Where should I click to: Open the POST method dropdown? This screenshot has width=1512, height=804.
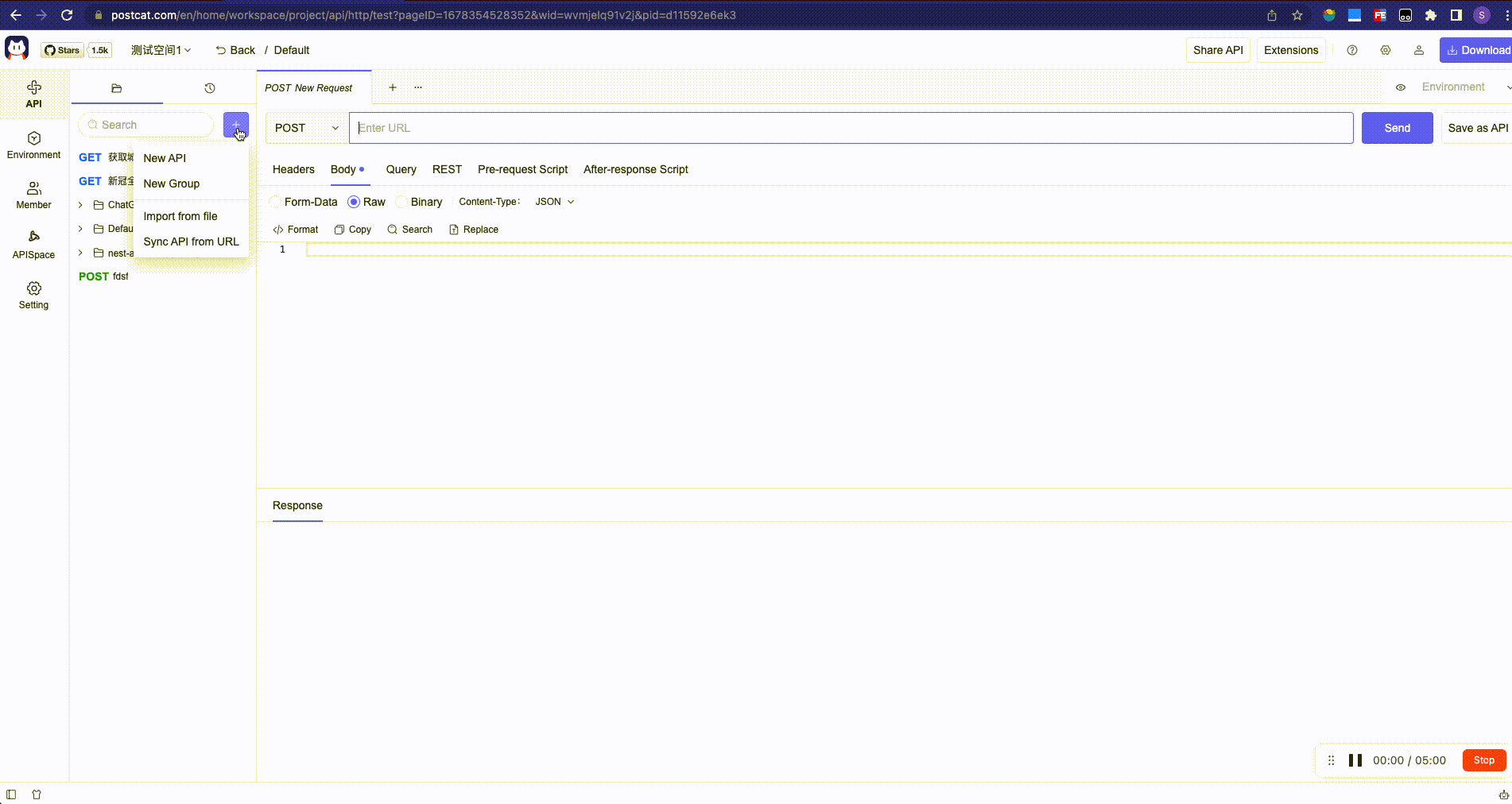pyautogui.click(x=304, y=128)
